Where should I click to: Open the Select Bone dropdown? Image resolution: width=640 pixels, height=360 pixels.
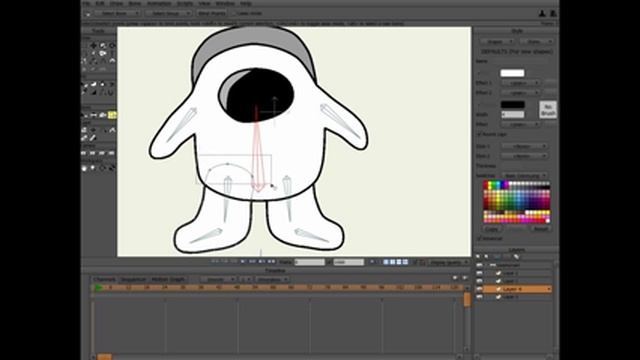pos(118,13)
